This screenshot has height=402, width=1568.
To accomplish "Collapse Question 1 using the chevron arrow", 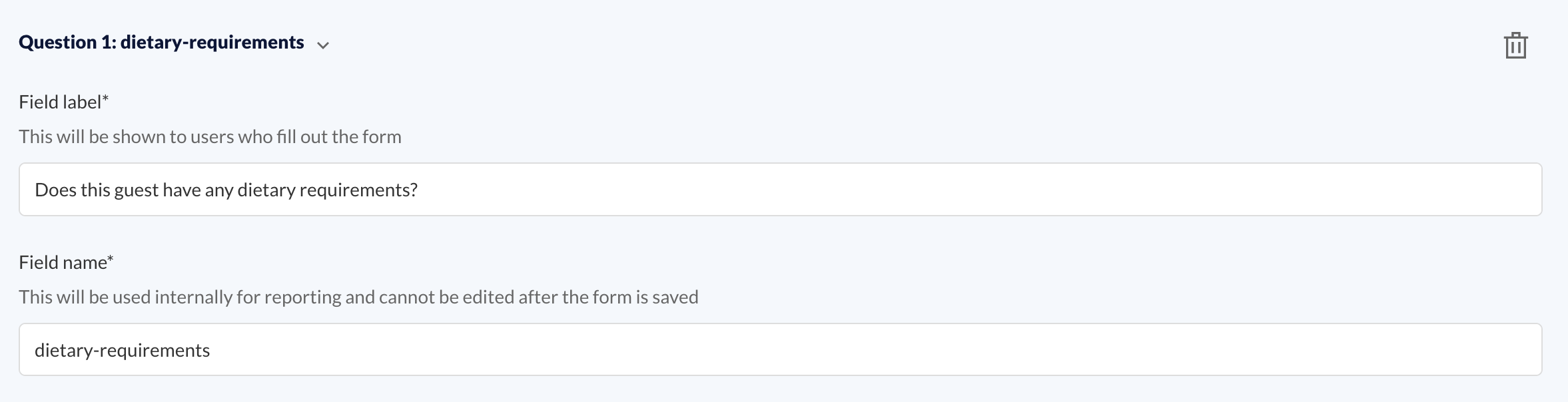I will pyautogui.click(x=323, y=45).
